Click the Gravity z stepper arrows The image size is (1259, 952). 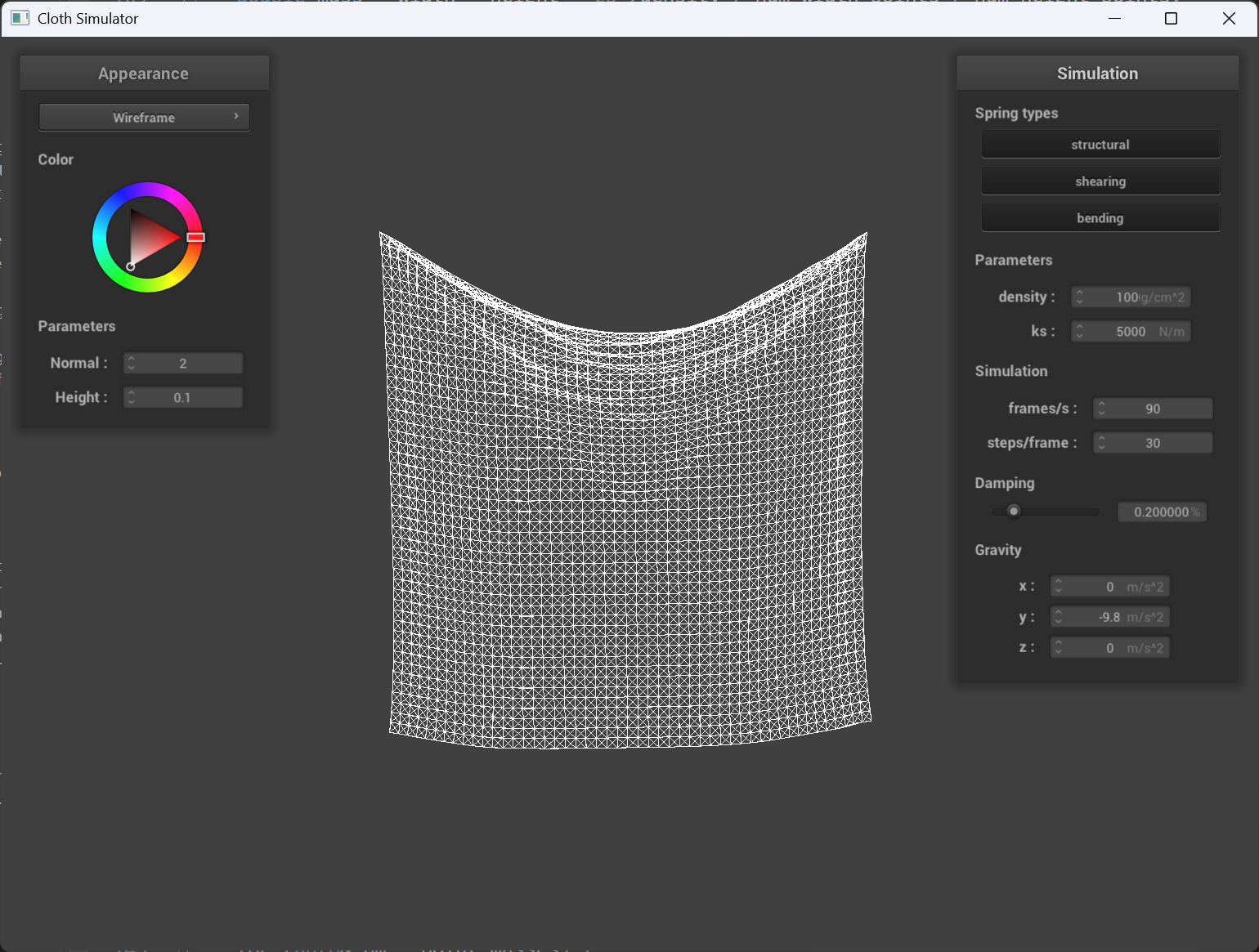[x=1059, y=648]
